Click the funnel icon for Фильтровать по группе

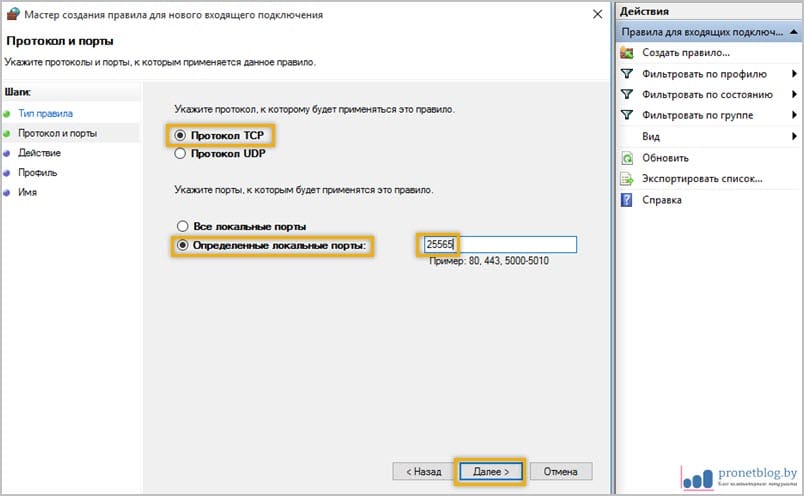pos(627,116)
